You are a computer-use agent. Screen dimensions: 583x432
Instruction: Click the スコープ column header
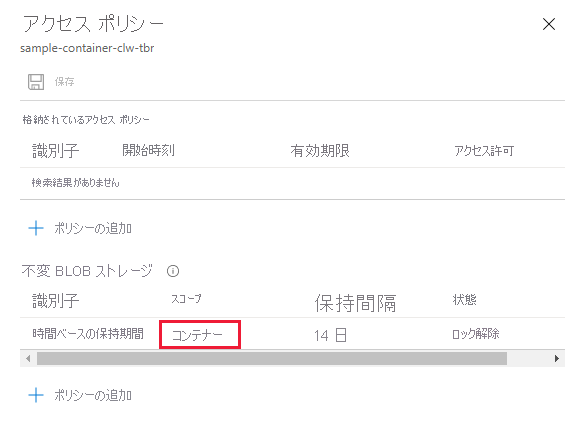coord(186,299)
